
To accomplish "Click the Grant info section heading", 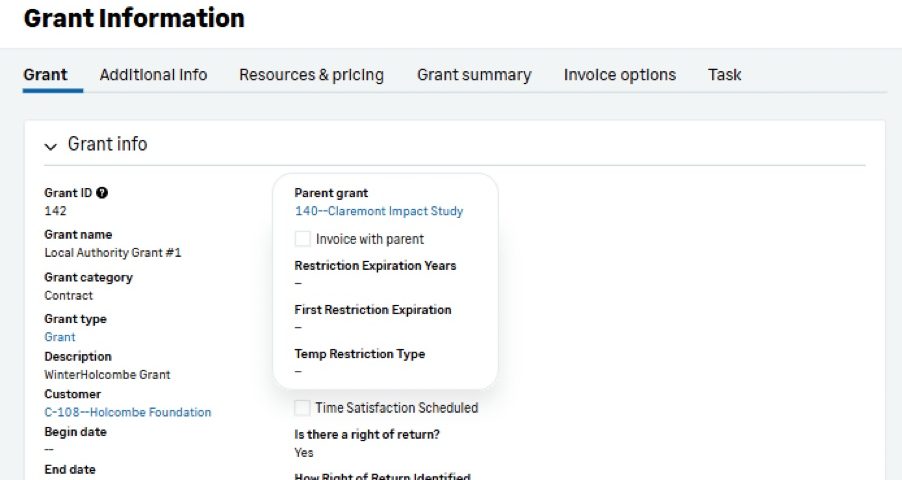I will pos(108,144).
